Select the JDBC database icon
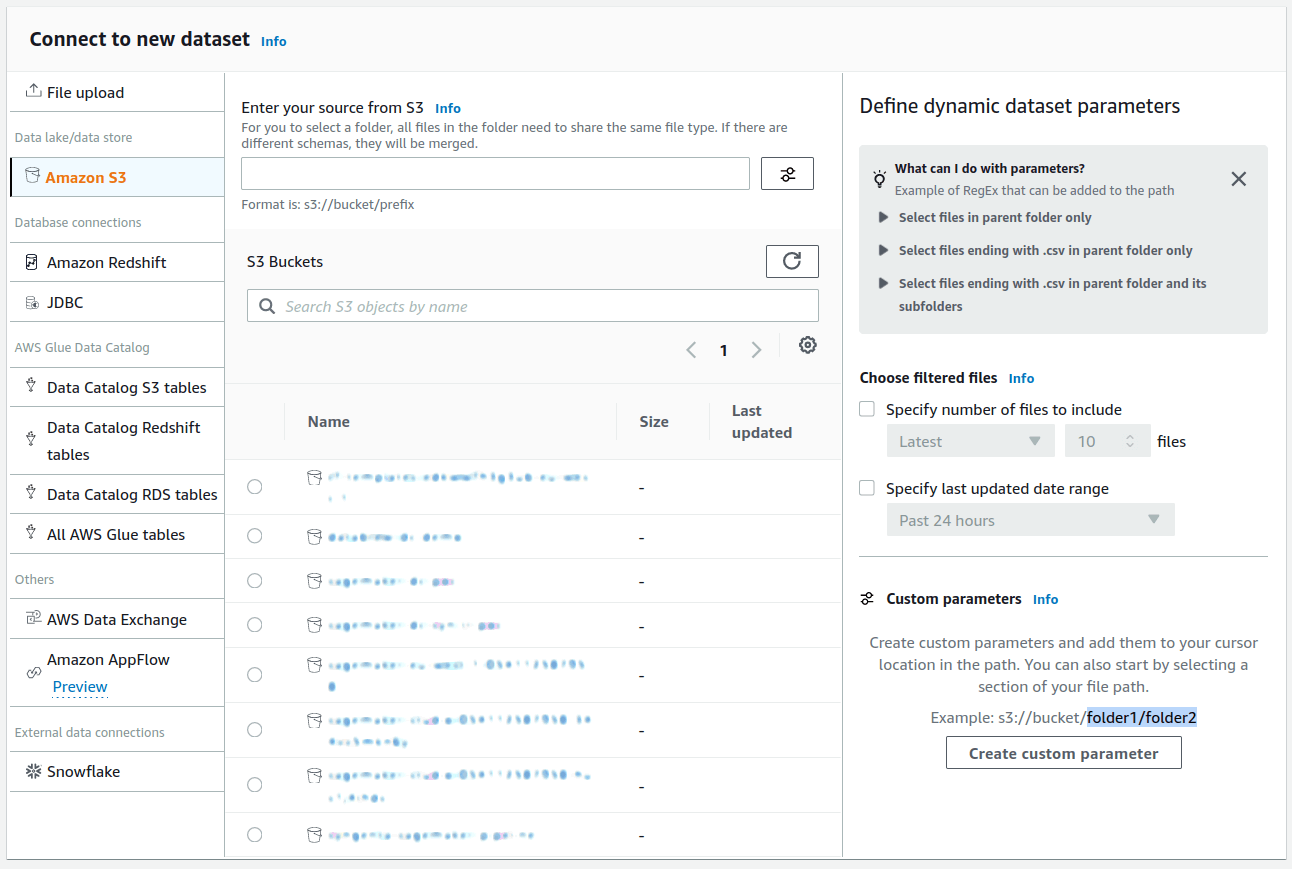1292x869 pixels. (x=30, y=302)
